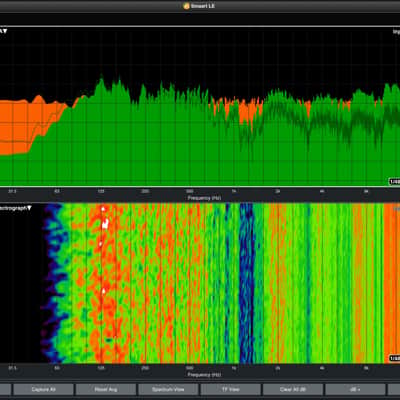Image resolution: width=400 pixels, height=400 pixels.
Task: Click the RTA plot Frequency (Hz) axis label
Action: [x=204, y=198]
